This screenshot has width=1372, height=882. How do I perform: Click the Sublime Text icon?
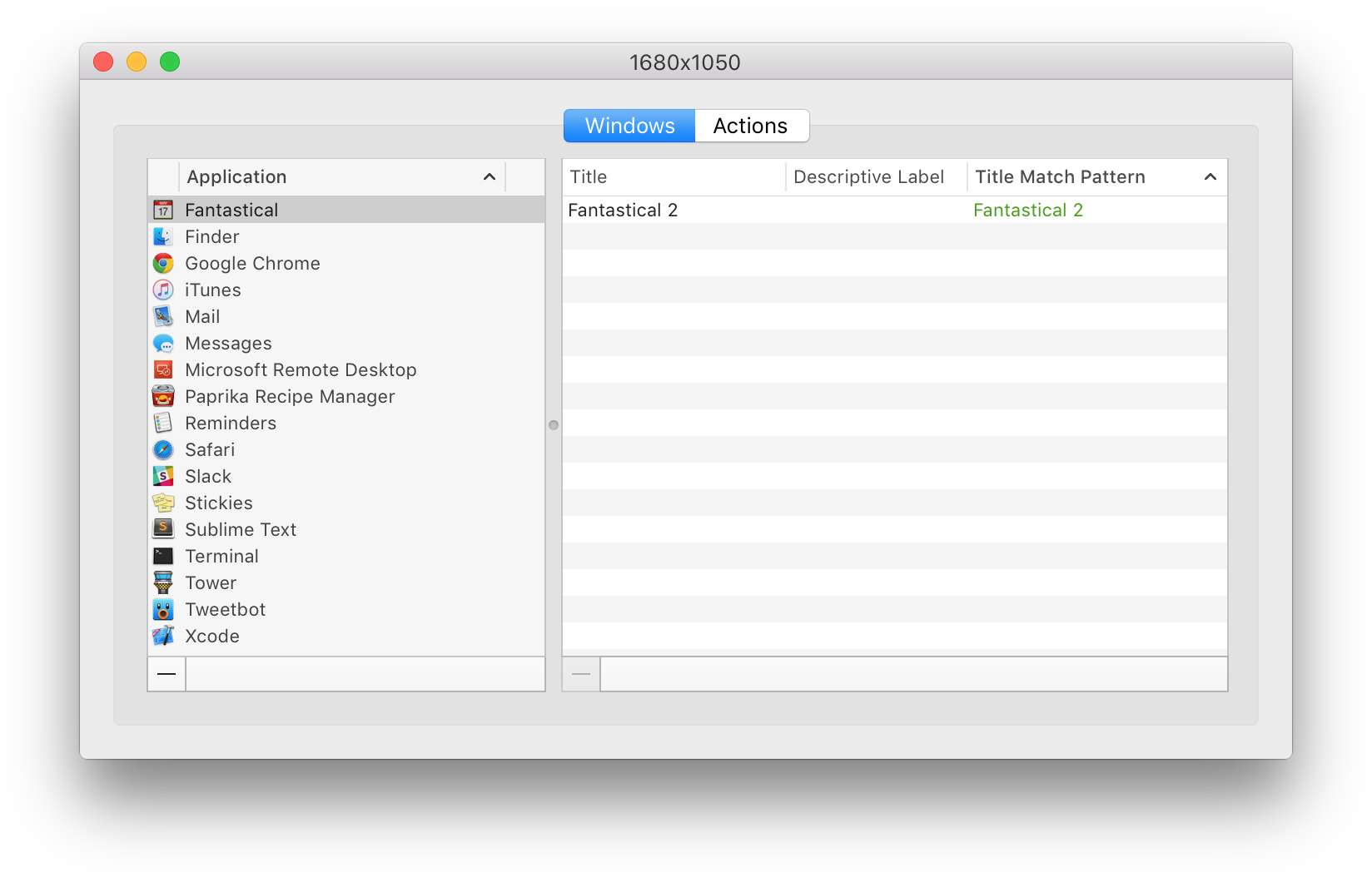tap(163, 529)
